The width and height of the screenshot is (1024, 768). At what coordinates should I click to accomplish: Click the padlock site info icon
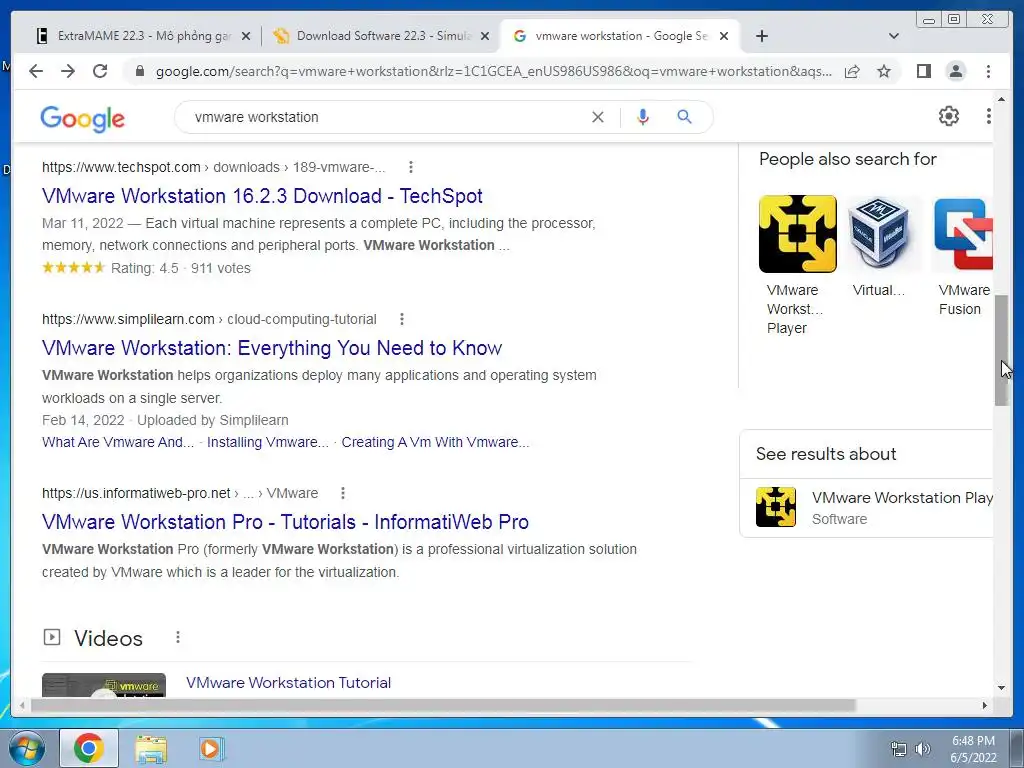[139, 71]
